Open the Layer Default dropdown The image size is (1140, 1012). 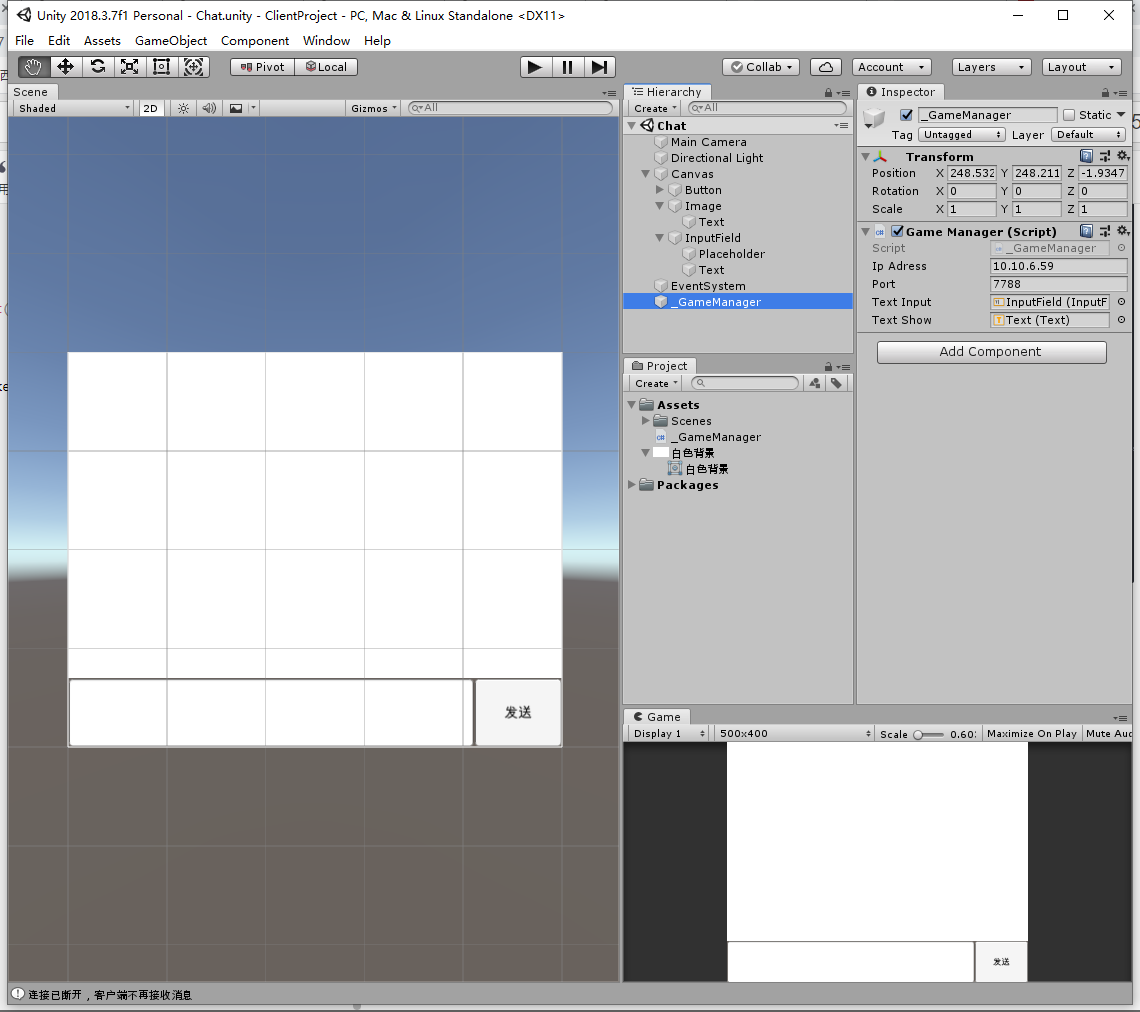tap(1088, 134)
